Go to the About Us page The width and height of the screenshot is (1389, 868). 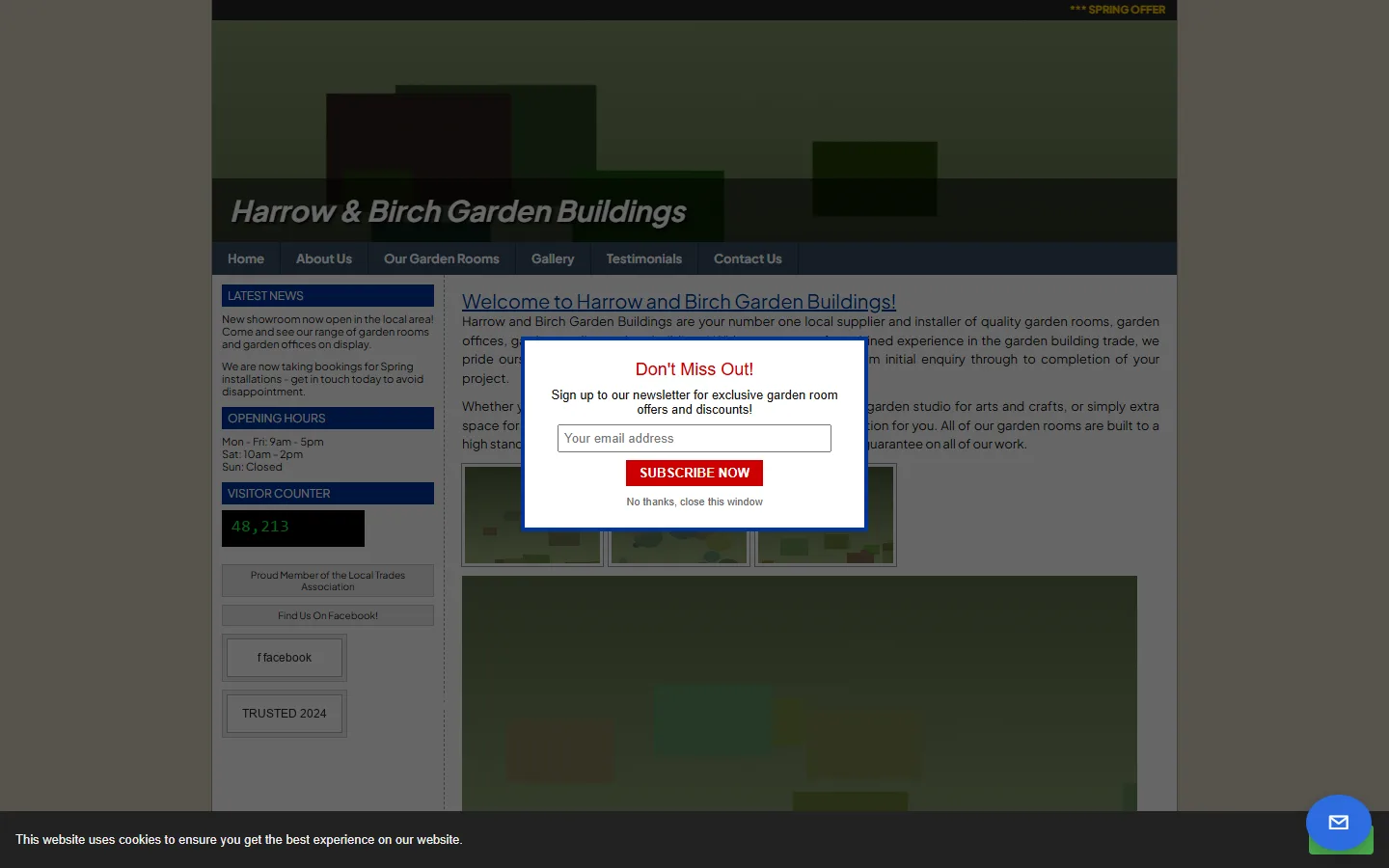[324, 258]
